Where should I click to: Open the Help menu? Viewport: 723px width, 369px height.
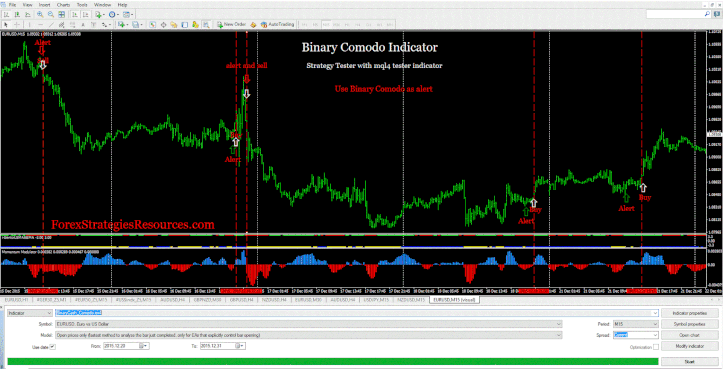tap(122, 5)
